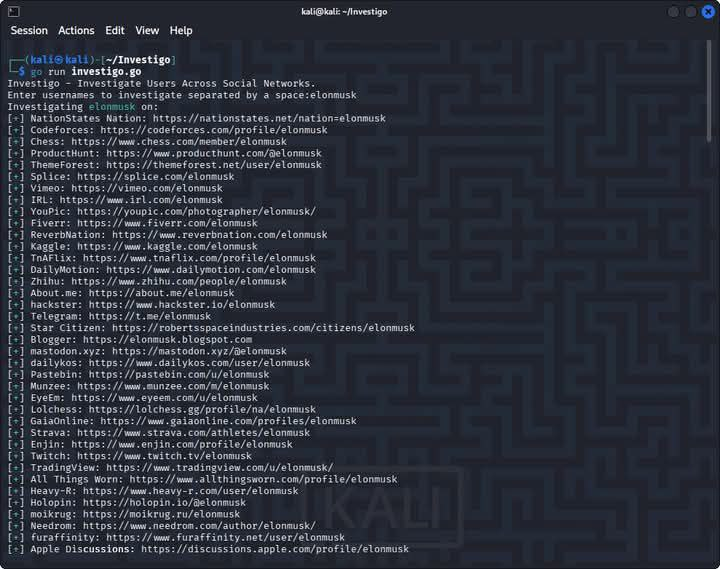Open the furaffinity user URL
This screenshot has width=720, height=569.
point(225,538)
